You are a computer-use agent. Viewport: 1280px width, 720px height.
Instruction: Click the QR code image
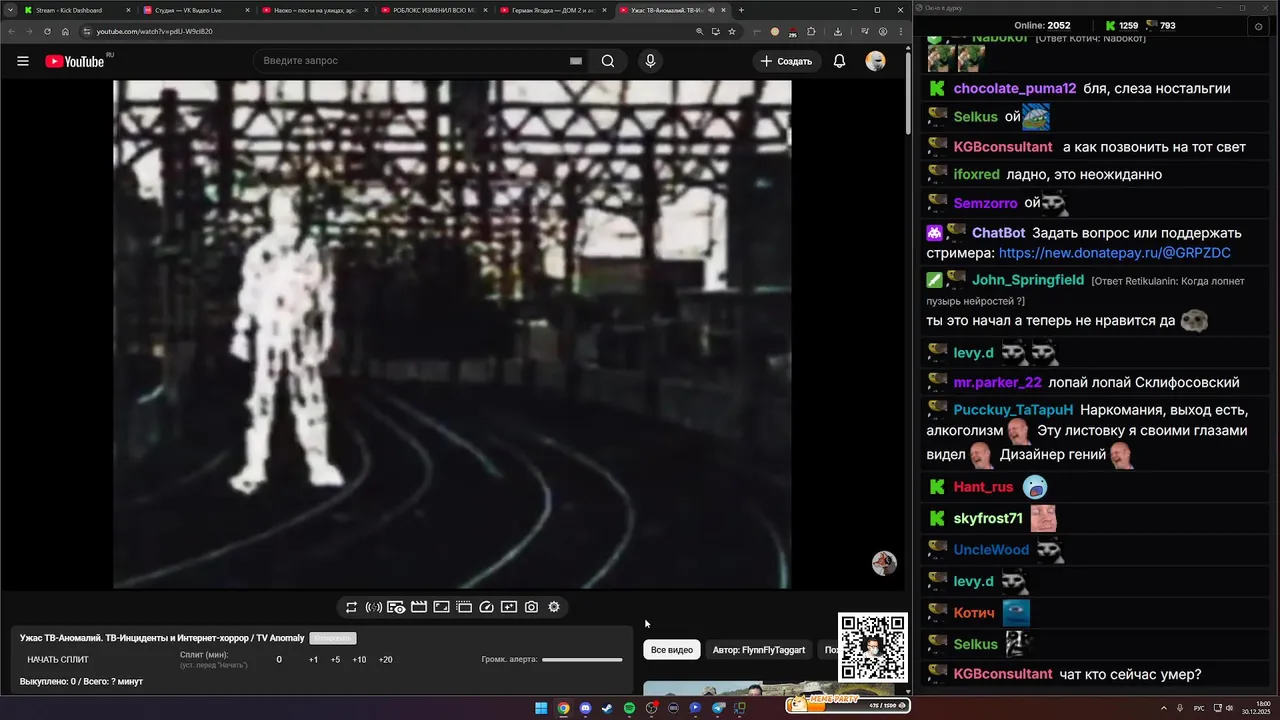873,647
